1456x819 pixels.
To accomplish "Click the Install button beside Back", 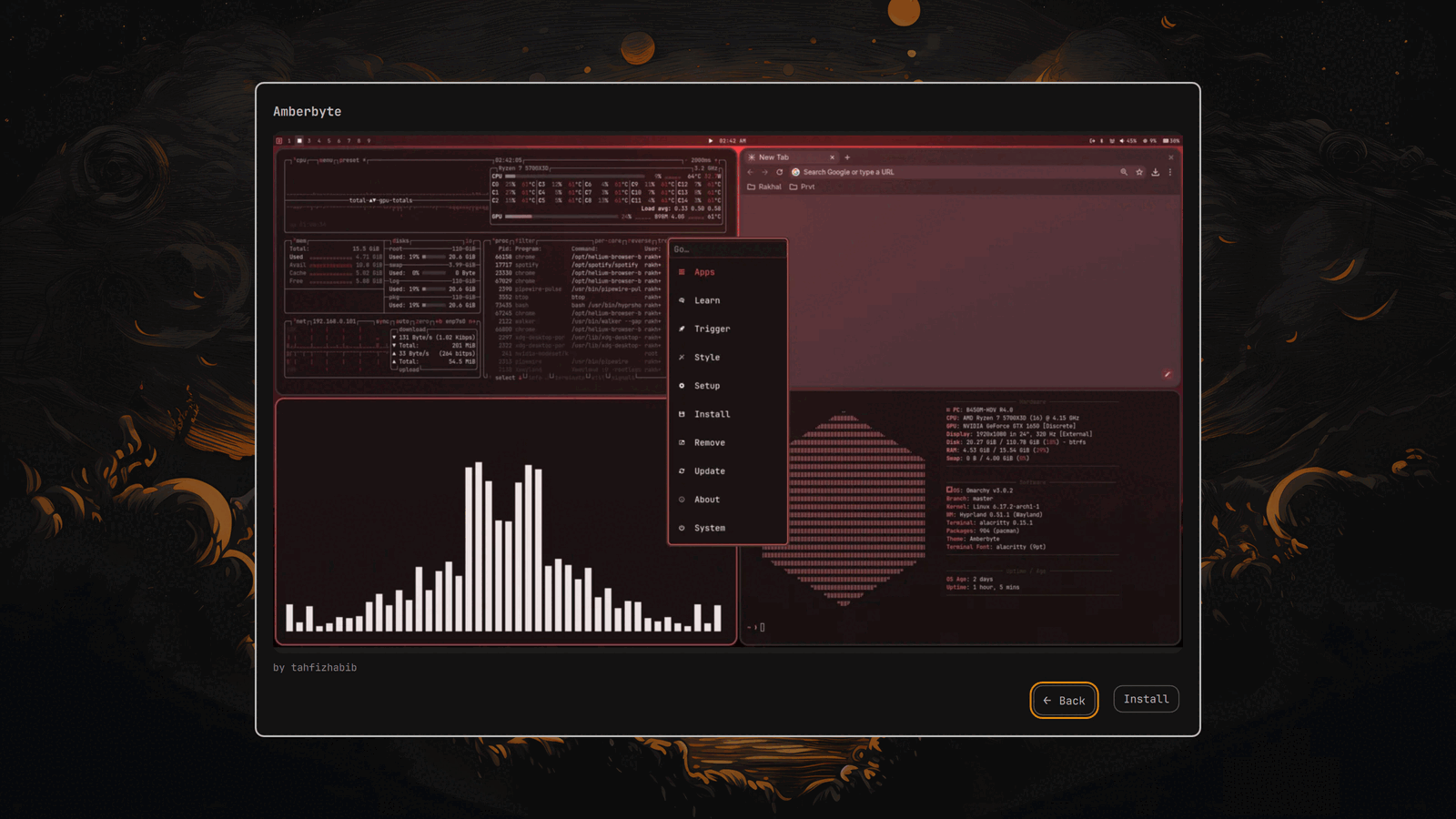I will tap(1146, 699).
